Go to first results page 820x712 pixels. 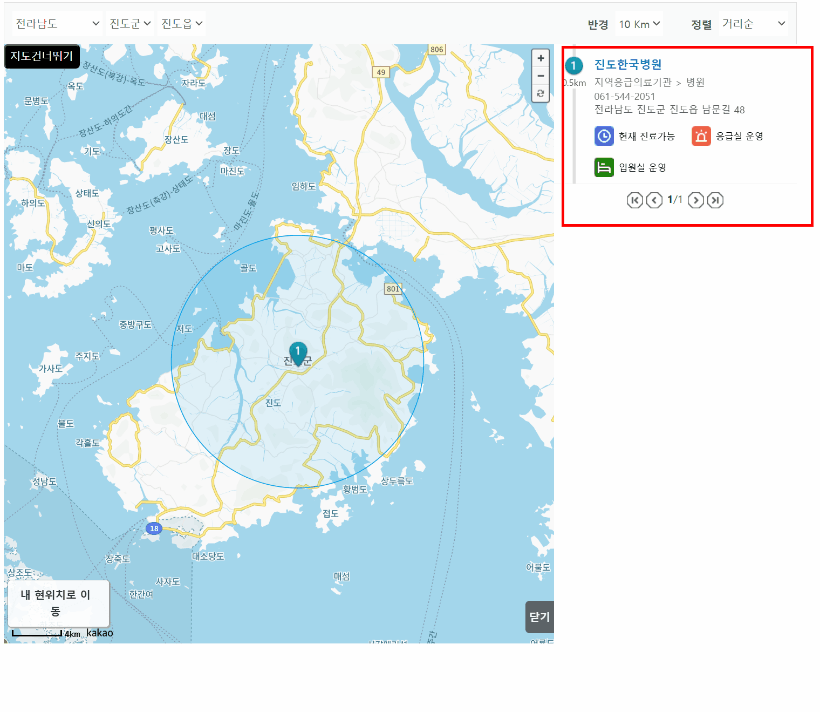634,200
